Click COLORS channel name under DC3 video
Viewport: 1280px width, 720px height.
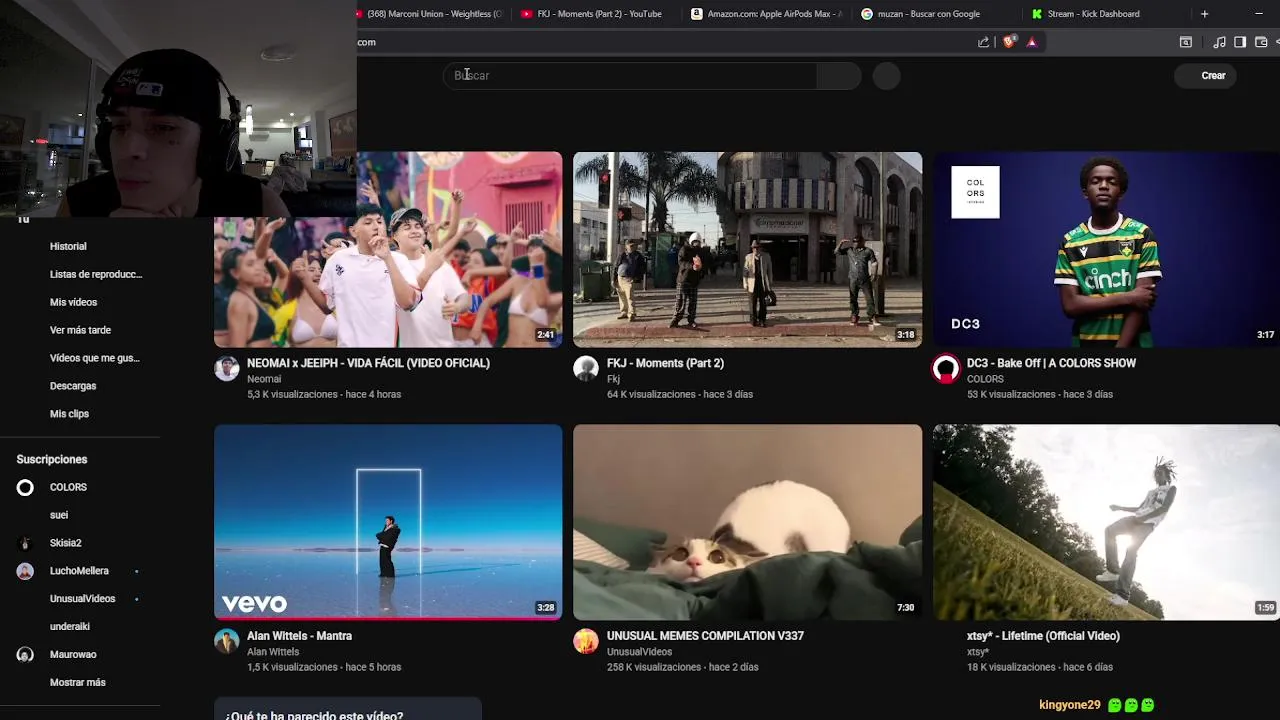(x=985, y=379)
